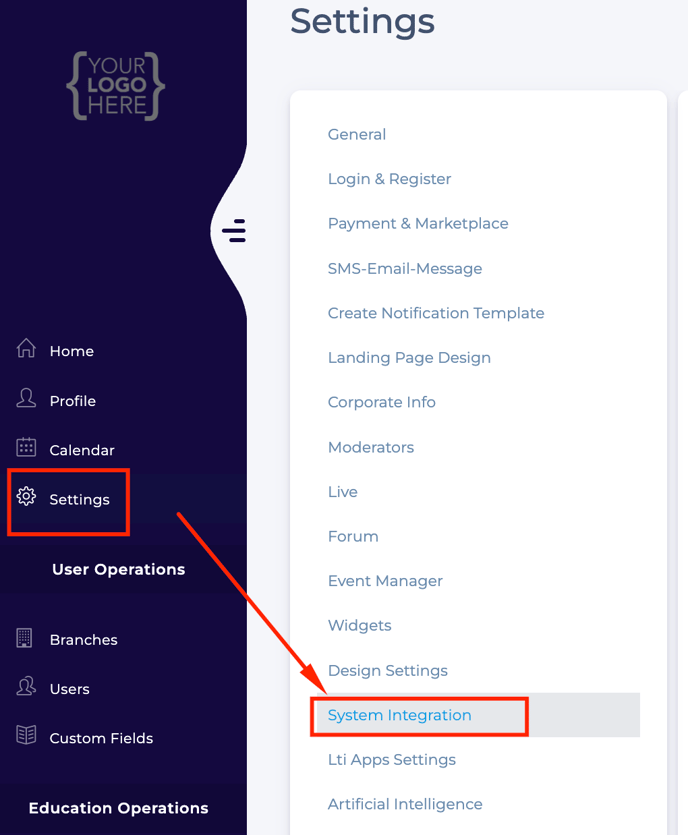The image size is (688, 835).
Task: Go to Event Manager settings
Action: tap(385, 581)
